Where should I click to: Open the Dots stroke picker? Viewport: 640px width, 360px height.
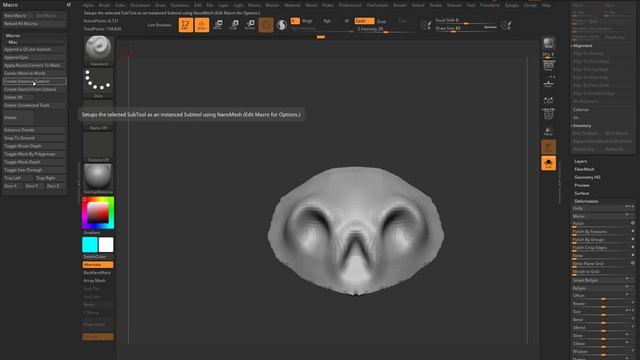98,83
